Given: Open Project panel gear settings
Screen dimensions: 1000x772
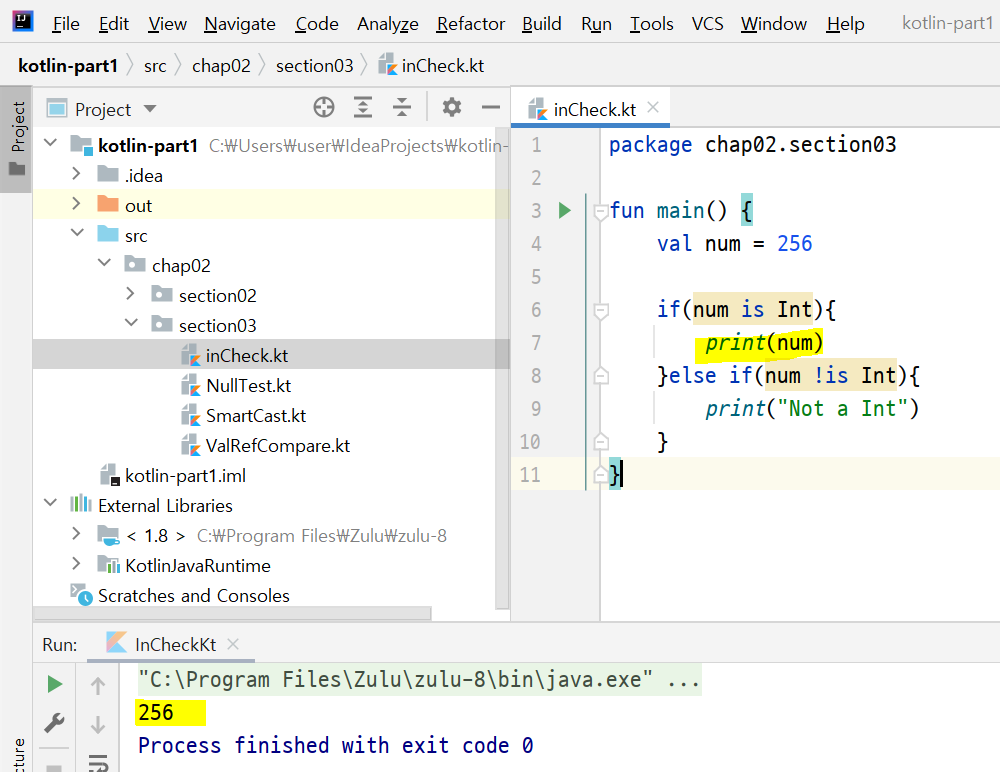Looking at the screenshot, I should (x=452, y=107).
